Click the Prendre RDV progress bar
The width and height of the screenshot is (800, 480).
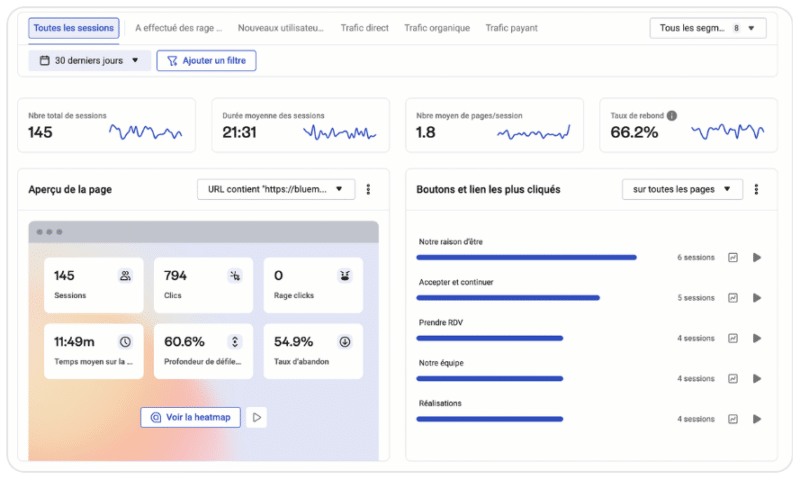click(490, 338)
